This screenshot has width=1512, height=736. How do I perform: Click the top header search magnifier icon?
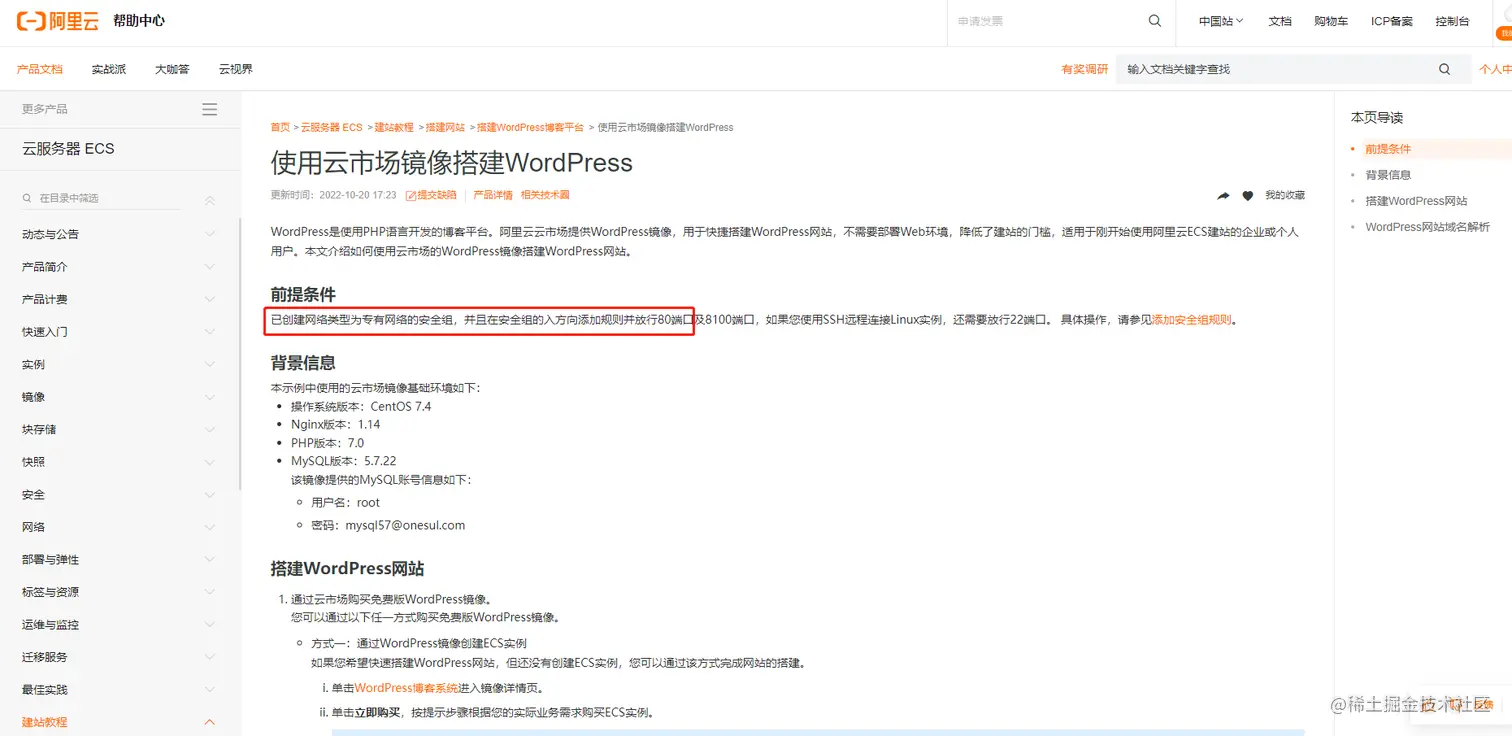coord(1155,21)
